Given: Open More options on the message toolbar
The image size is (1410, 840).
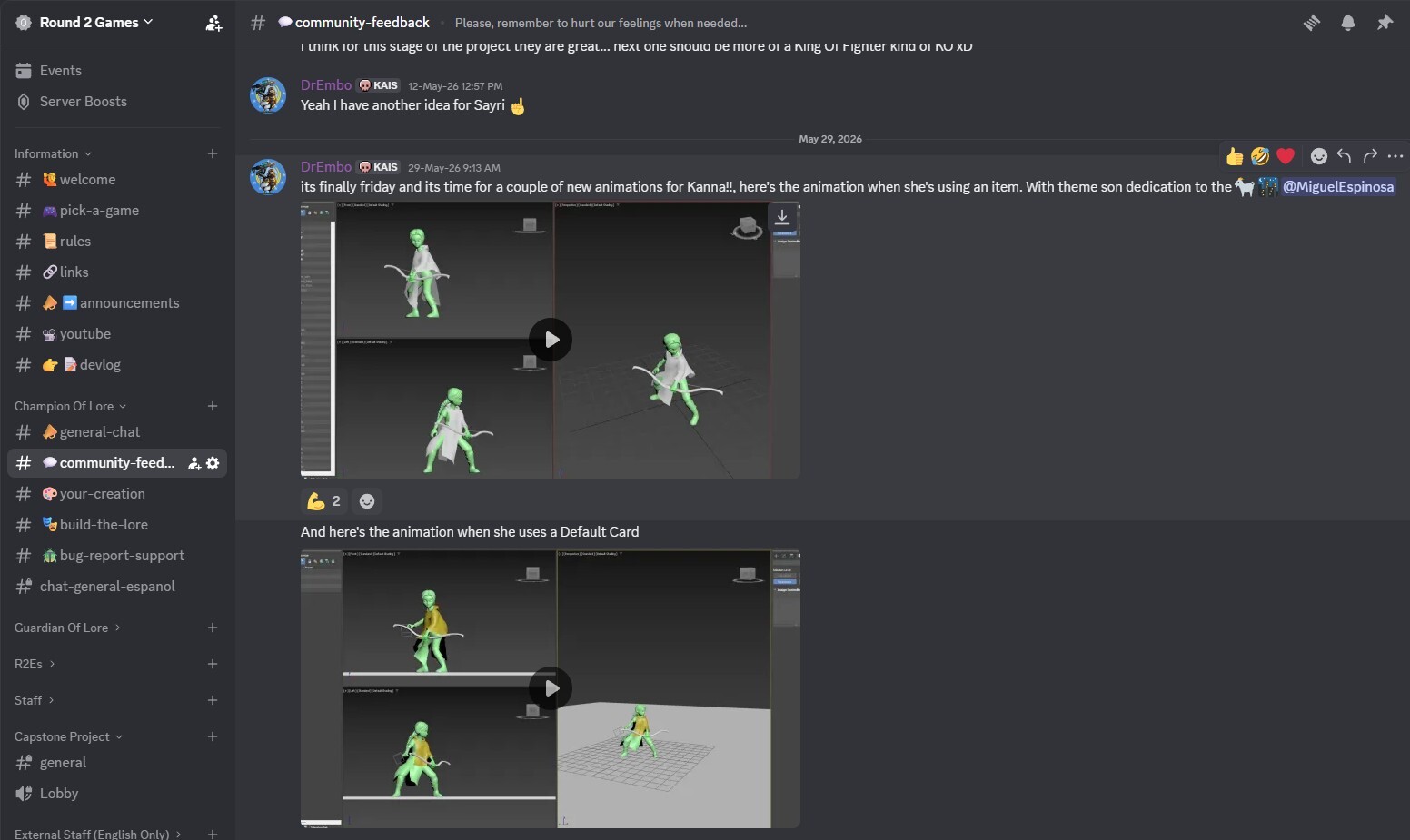Looking at the screenshot, I should point(1395,156).
